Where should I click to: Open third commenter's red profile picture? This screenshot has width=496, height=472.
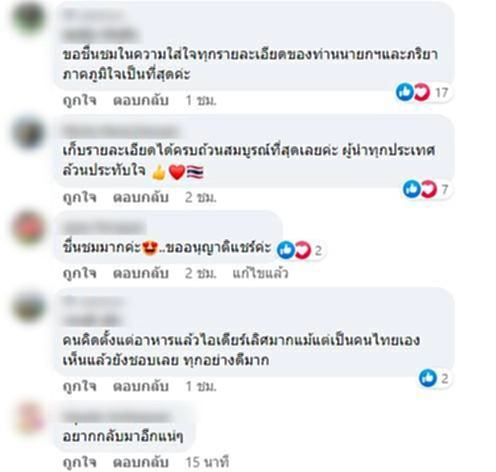[x=28, y=228]
